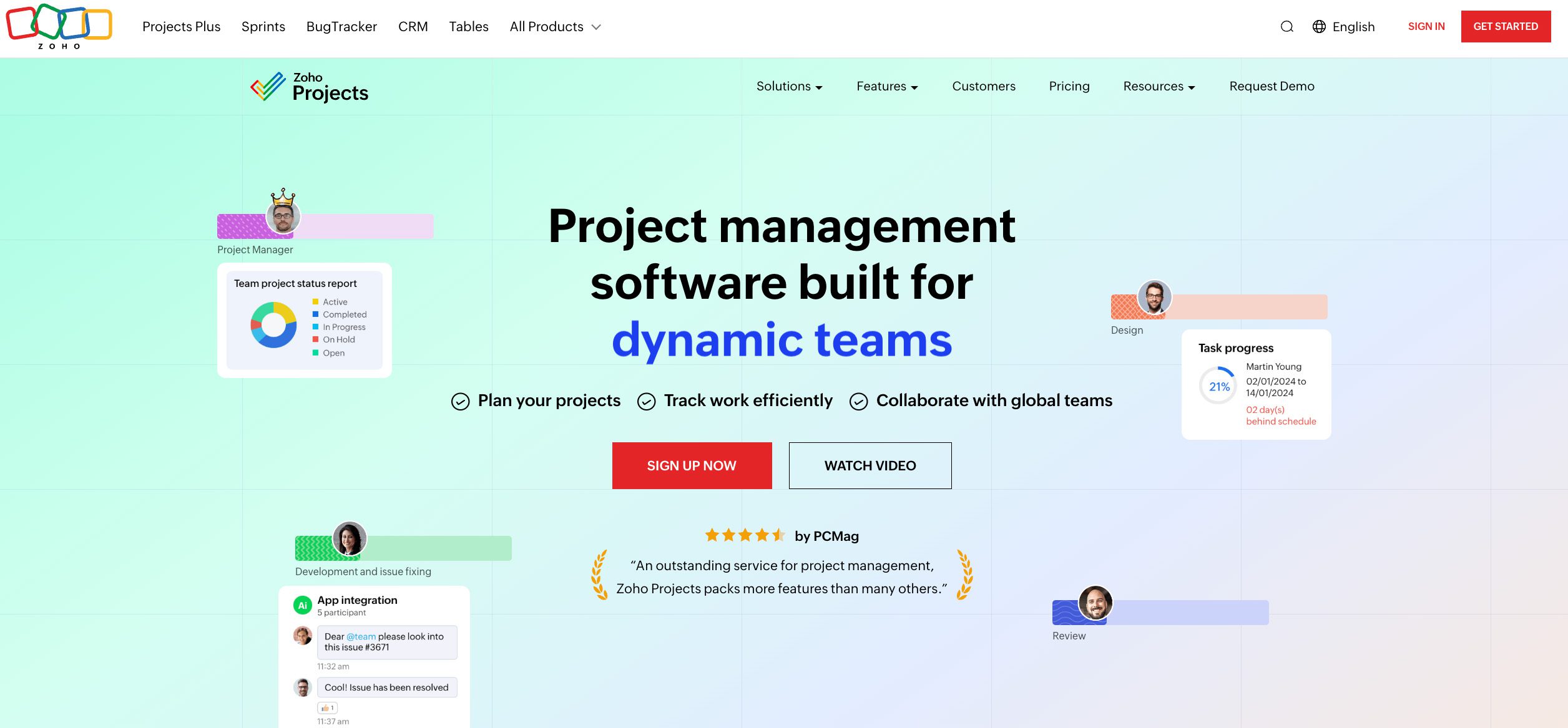Click the Development and issue fixing avatar

pyautogui.click(x=349, y=538)
